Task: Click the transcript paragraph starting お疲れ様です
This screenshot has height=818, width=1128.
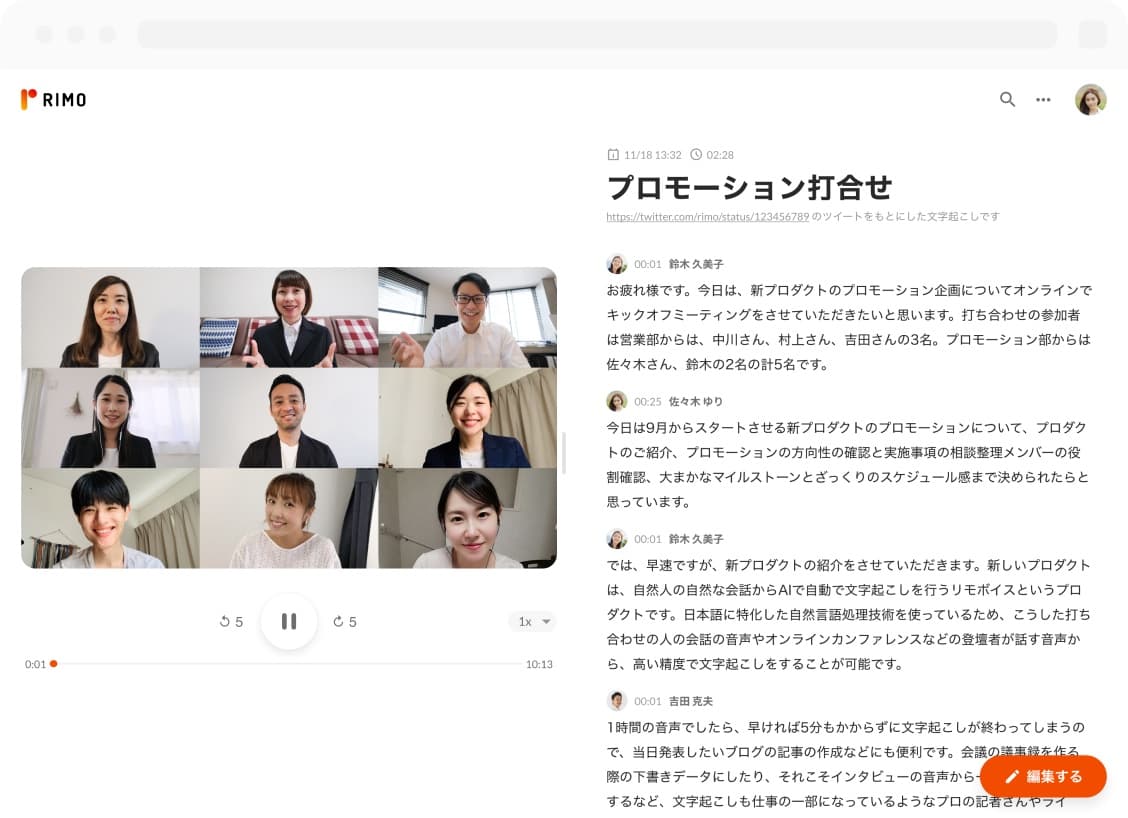Action: pyautogui.click(x=849, y=327)
